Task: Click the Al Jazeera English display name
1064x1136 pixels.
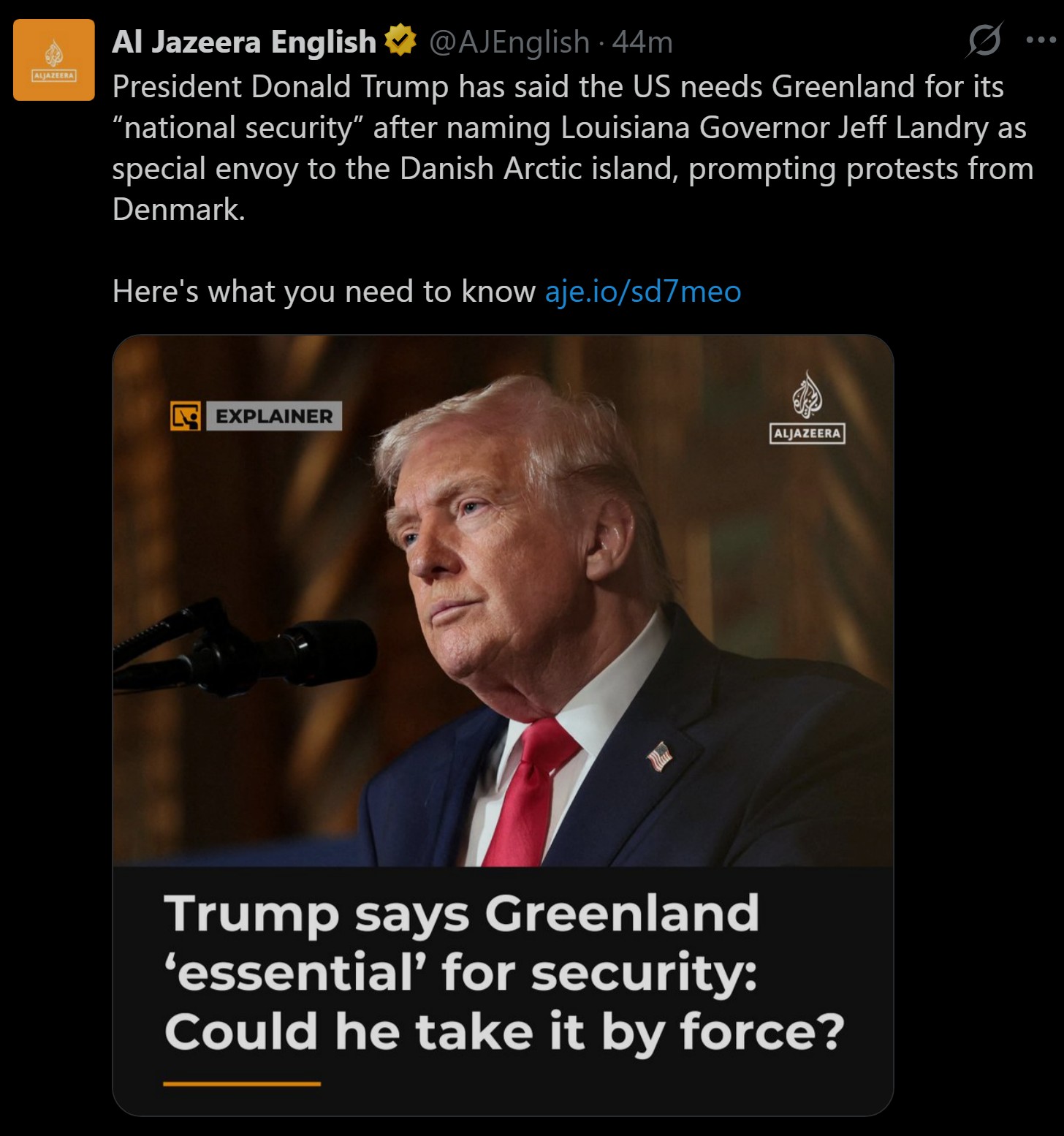Action: [x=244, y=42]
